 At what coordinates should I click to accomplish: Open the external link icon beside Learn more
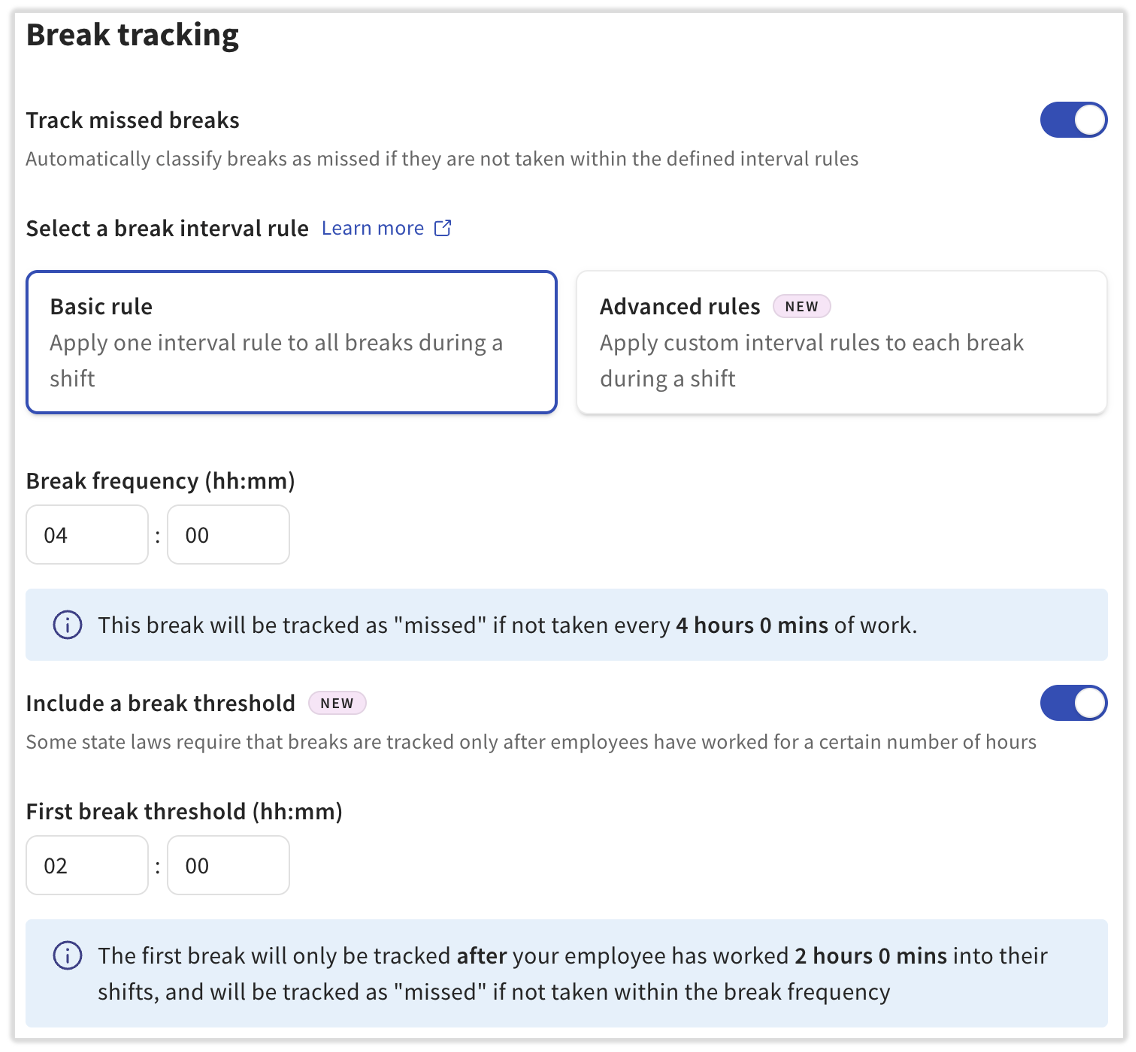click(x=443, y=228)
